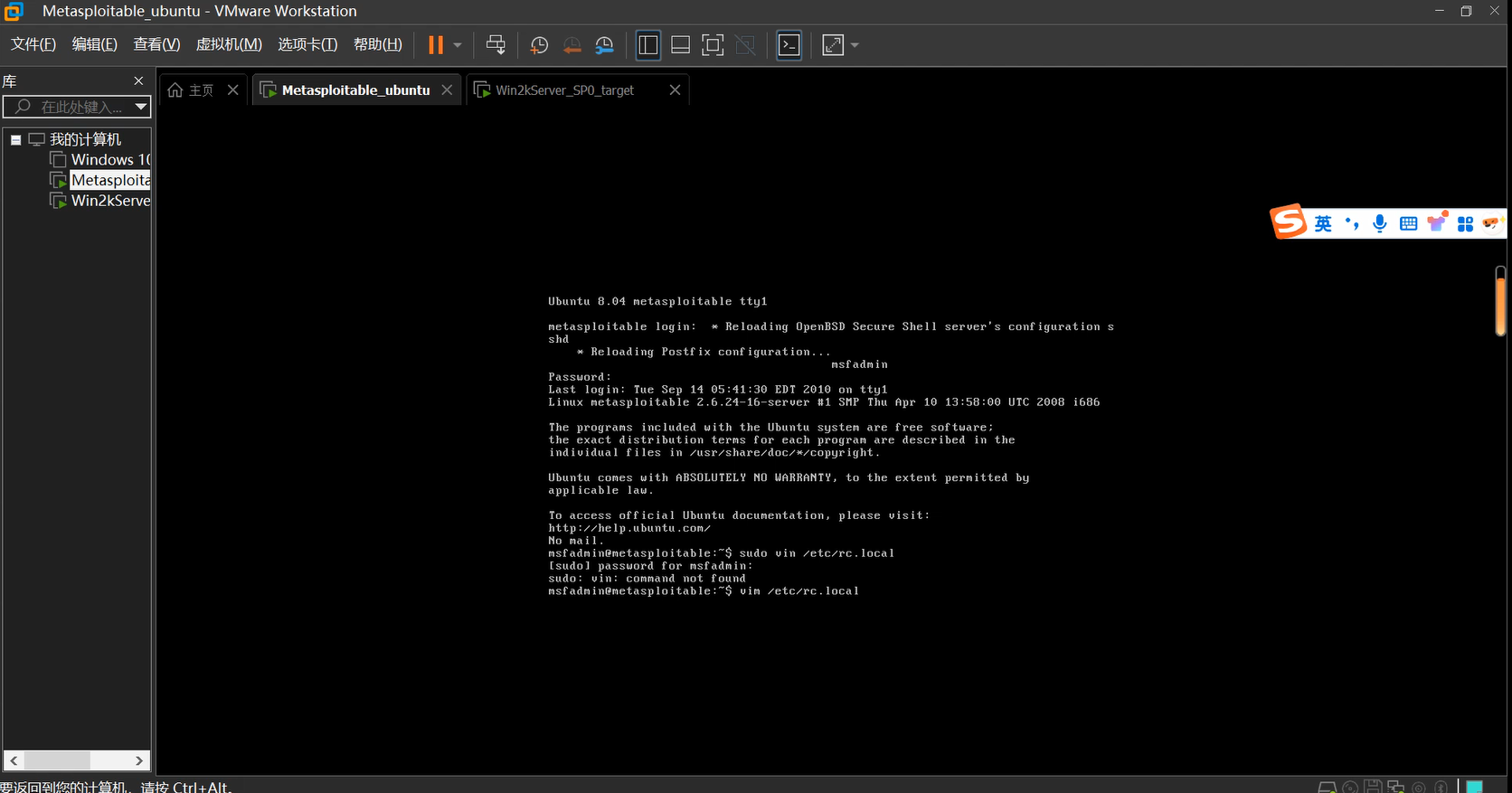1512x793 pixels.
Task: Close the Metasploitable_ubuntu tab
Action: pyautogui.click(x=447, y=90)
